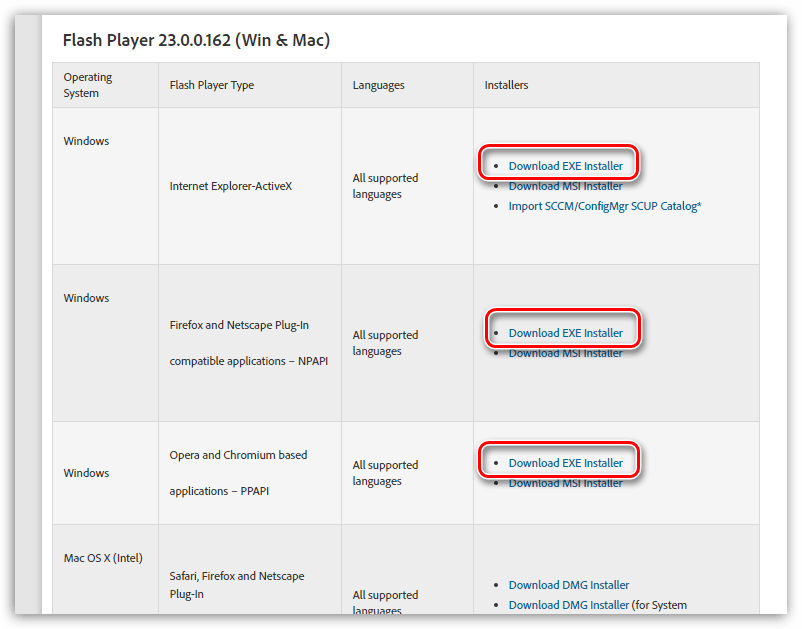
Task: Download MSI Installer for Firefox NPAPI plug-in
Action: (x=565, y=353)
